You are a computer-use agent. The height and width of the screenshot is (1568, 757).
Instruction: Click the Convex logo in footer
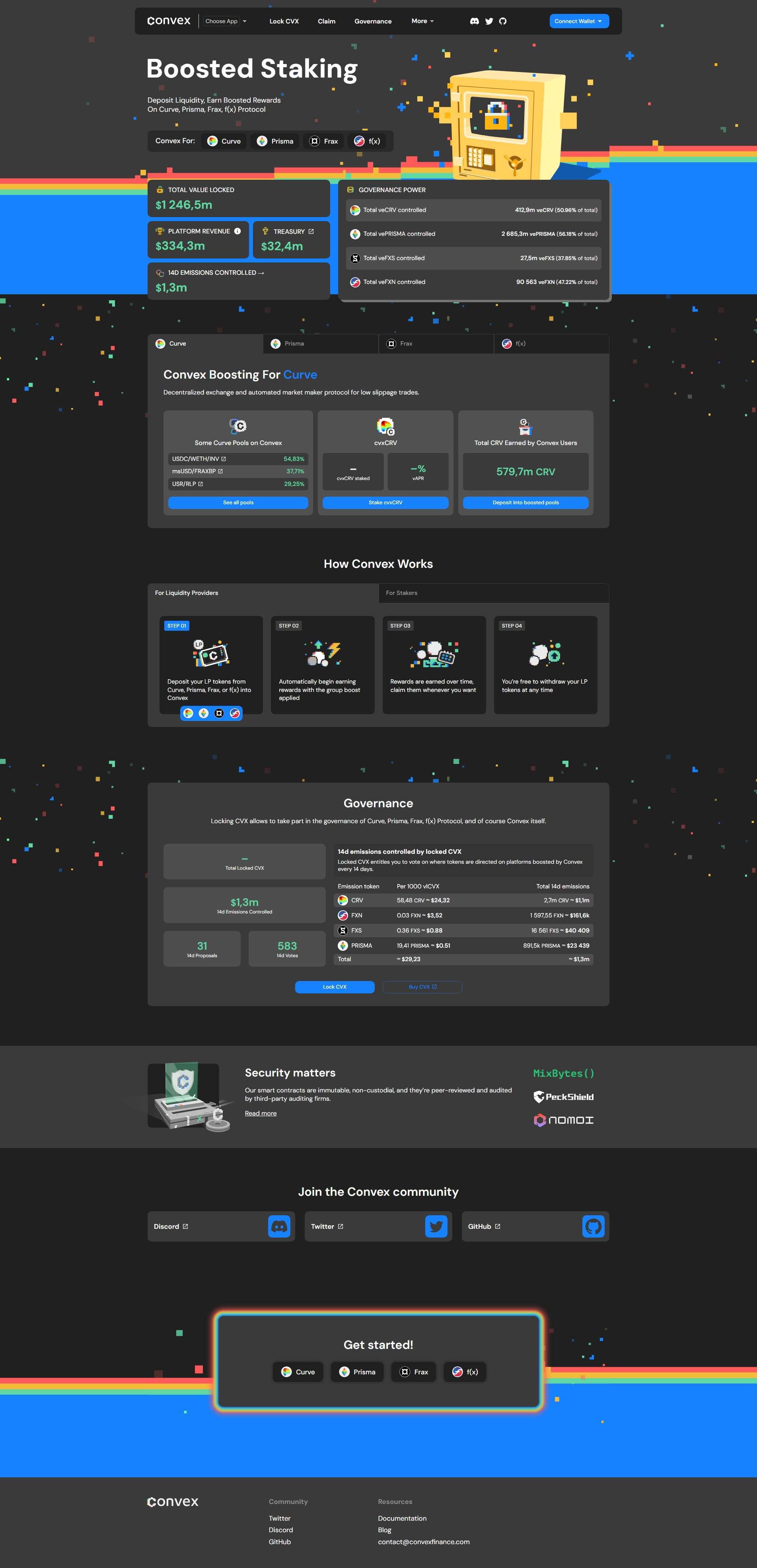(x=173, y=1502)
